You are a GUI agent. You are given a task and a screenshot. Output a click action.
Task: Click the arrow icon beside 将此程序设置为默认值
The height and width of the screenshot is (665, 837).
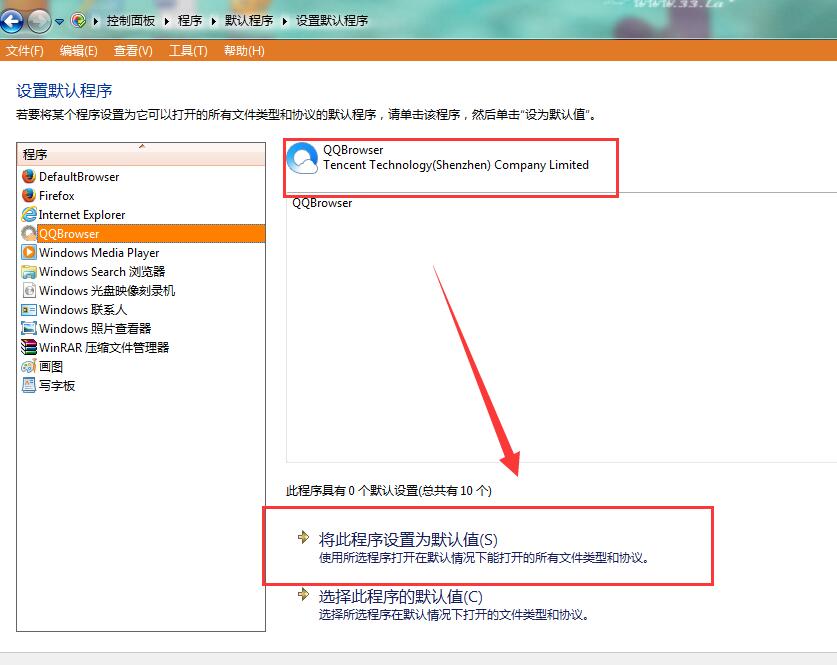[x=303, y=537]
